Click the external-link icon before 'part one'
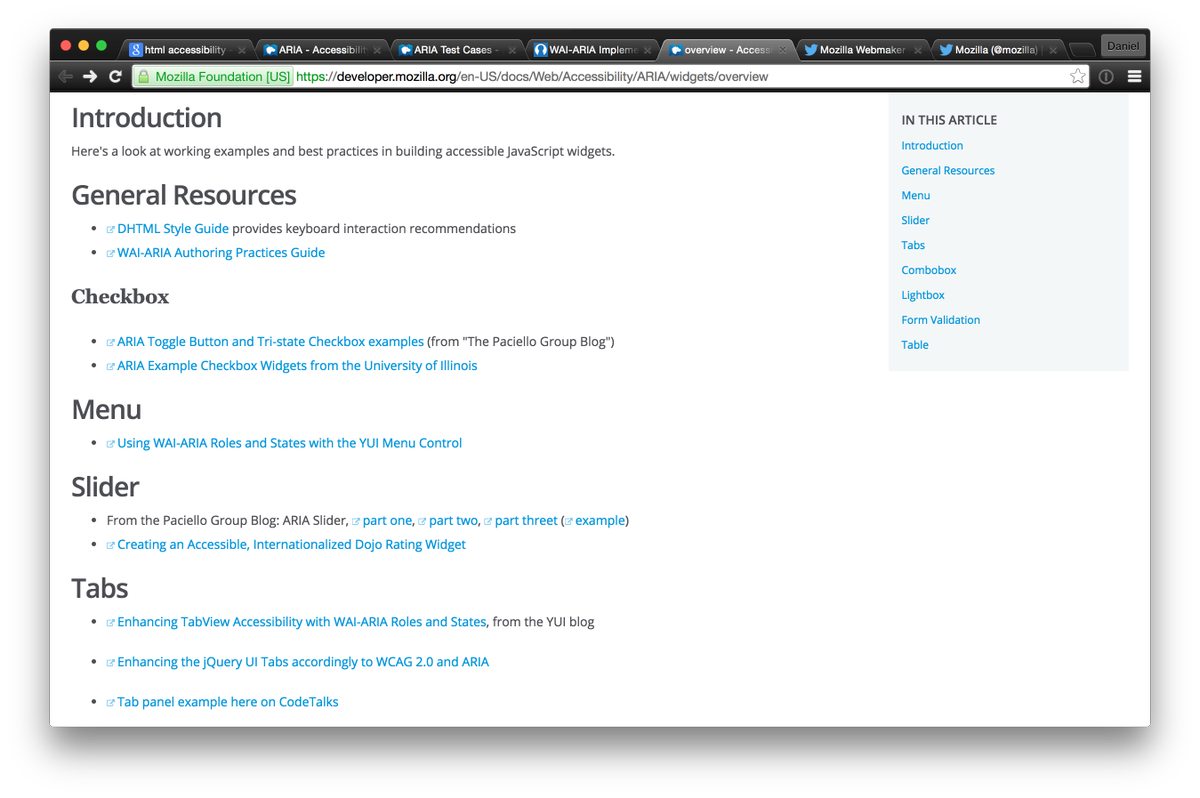 pyautogui.click(x=356, y=521)
